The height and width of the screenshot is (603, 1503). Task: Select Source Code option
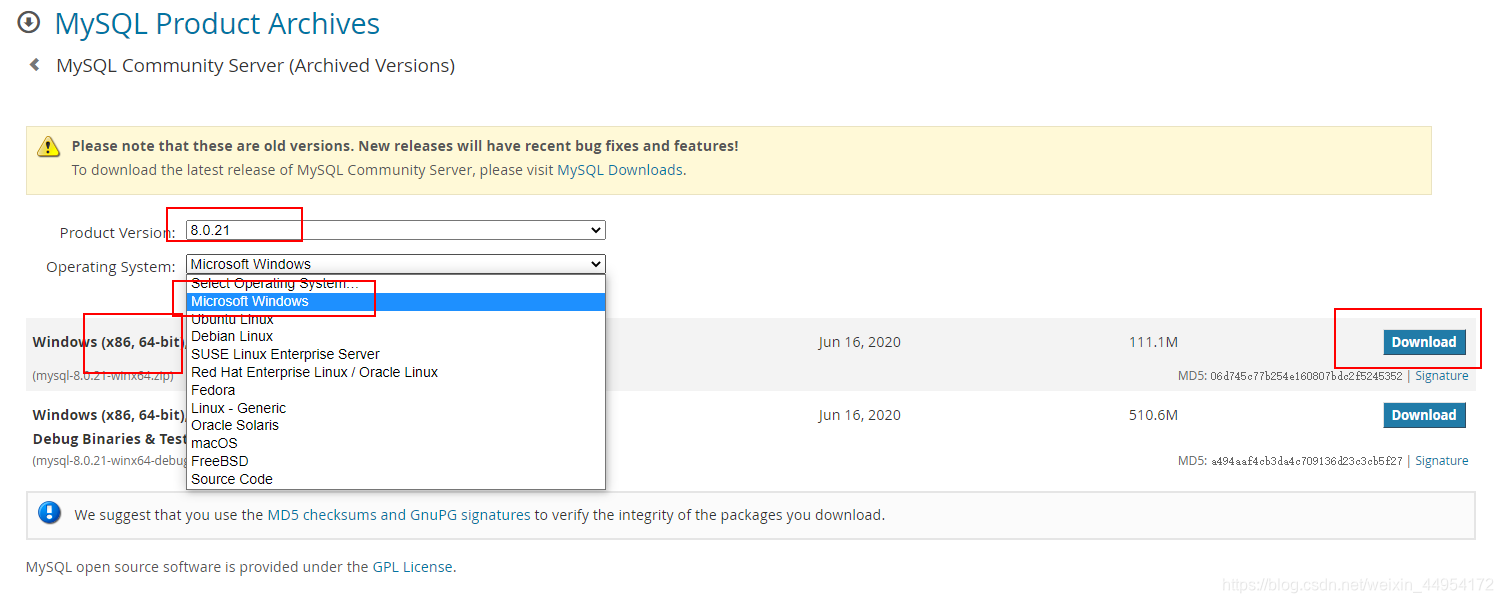pyautogui.click(x=396, y=479)
